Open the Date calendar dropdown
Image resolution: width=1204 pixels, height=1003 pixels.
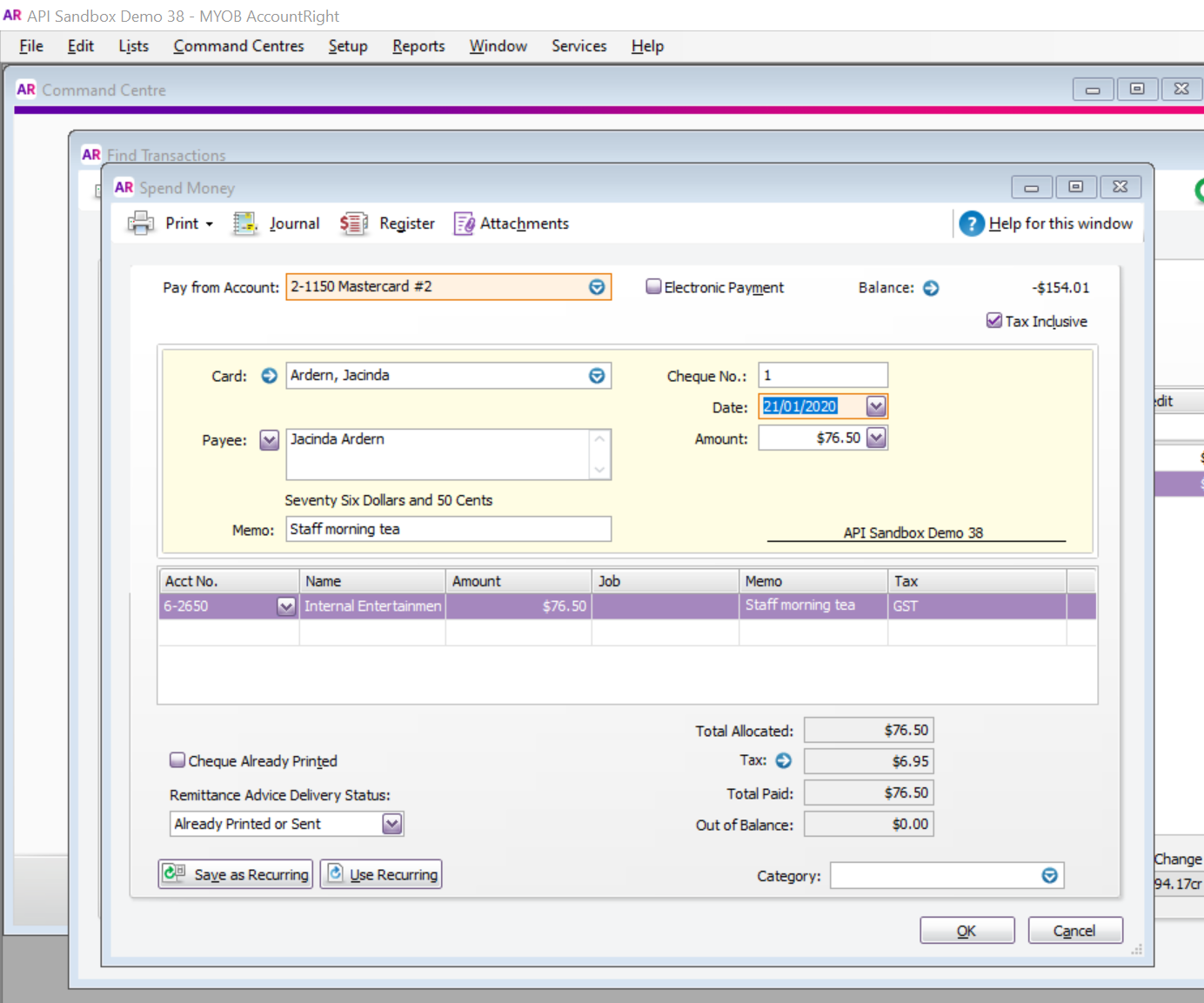click(876, 406)
